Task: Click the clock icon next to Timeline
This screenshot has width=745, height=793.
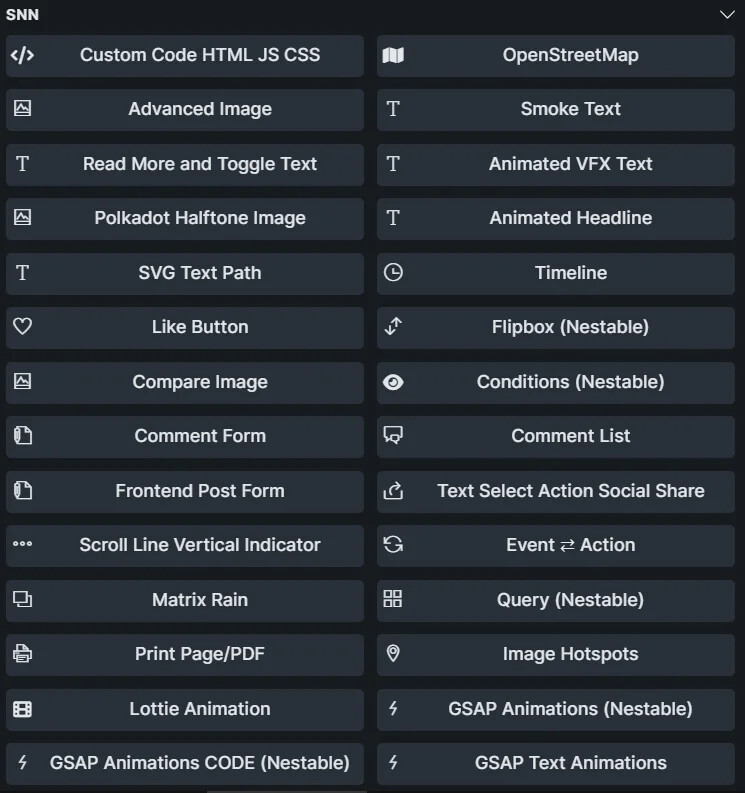Action: [393, 272]
